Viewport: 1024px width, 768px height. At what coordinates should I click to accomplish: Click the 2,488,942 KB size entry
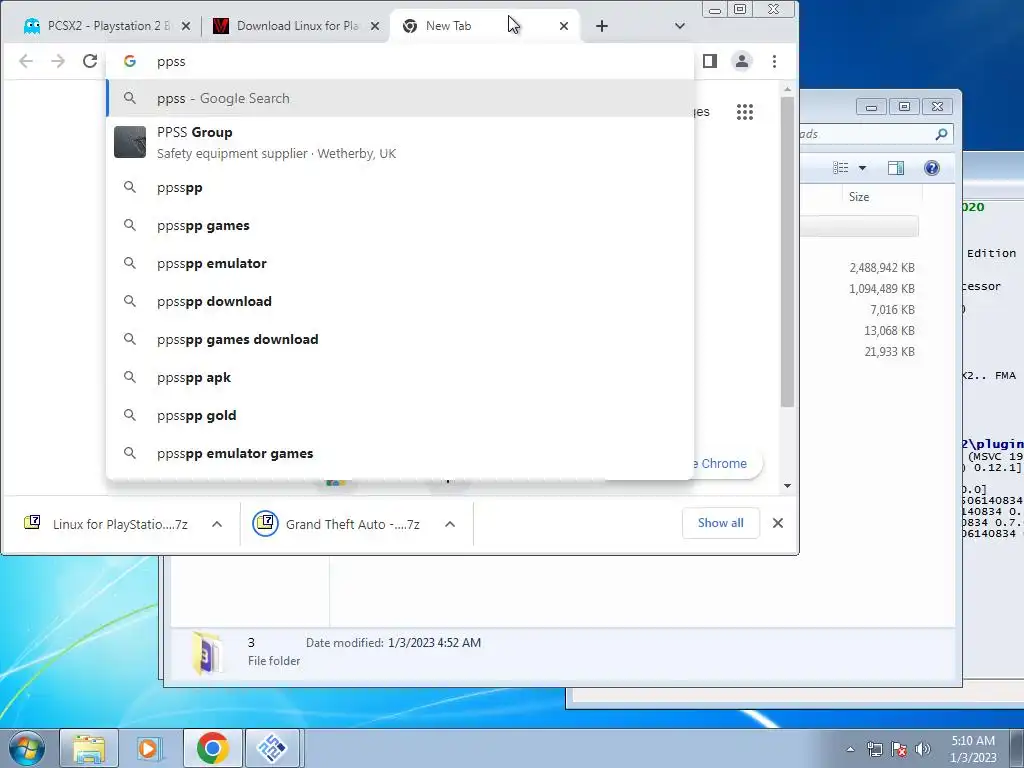point(882,268)
